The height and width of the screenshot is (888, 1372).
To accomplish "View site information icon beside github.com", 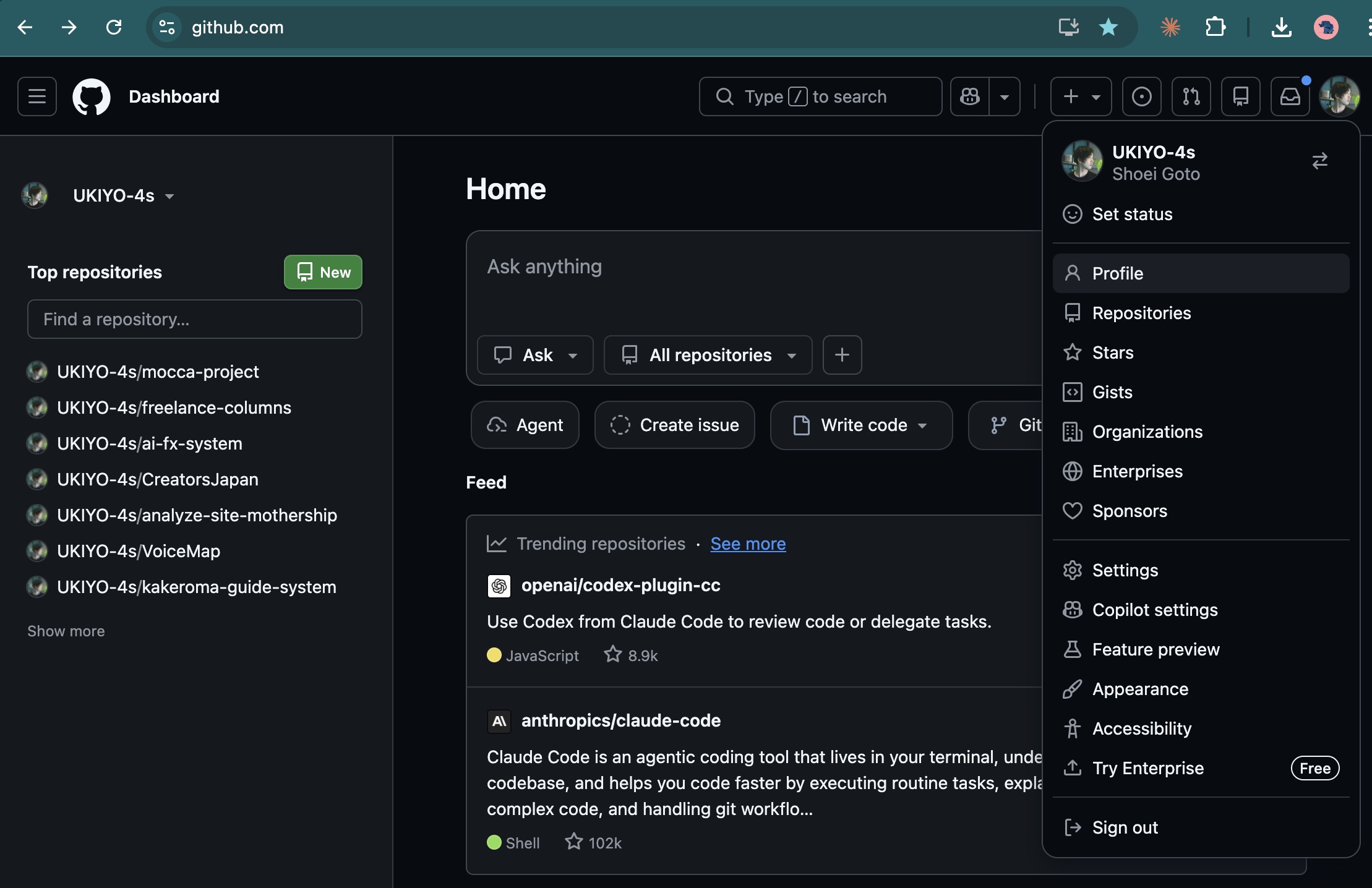I will (167, 27).
